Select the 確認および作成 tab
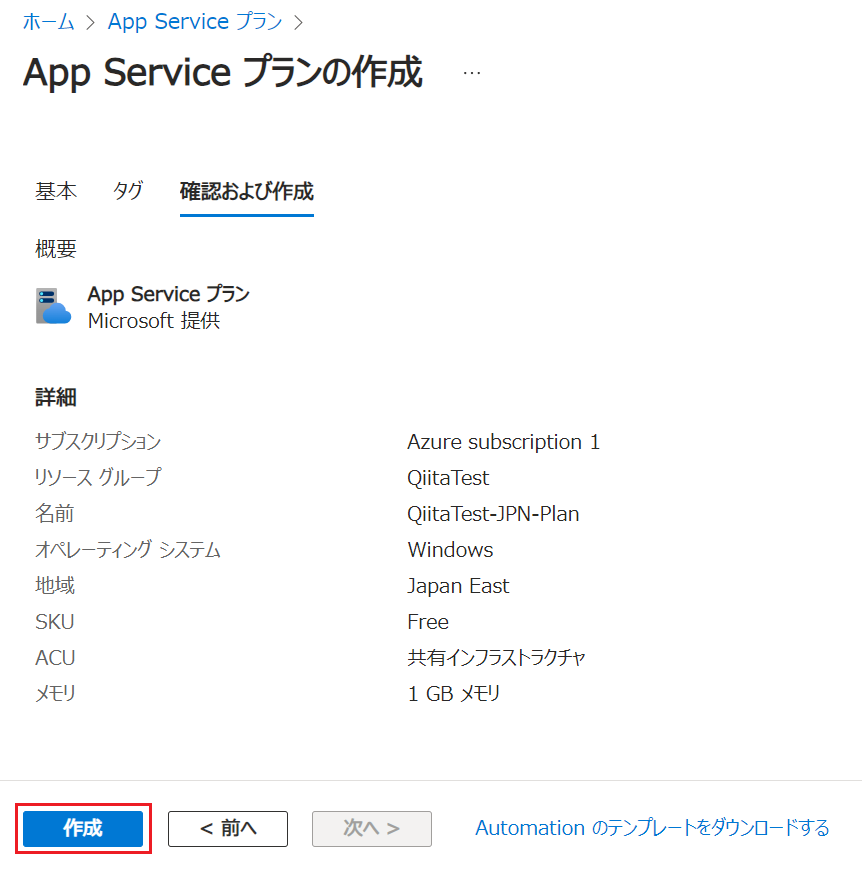This screenshot has width=862, height=877. pos(247,191)
